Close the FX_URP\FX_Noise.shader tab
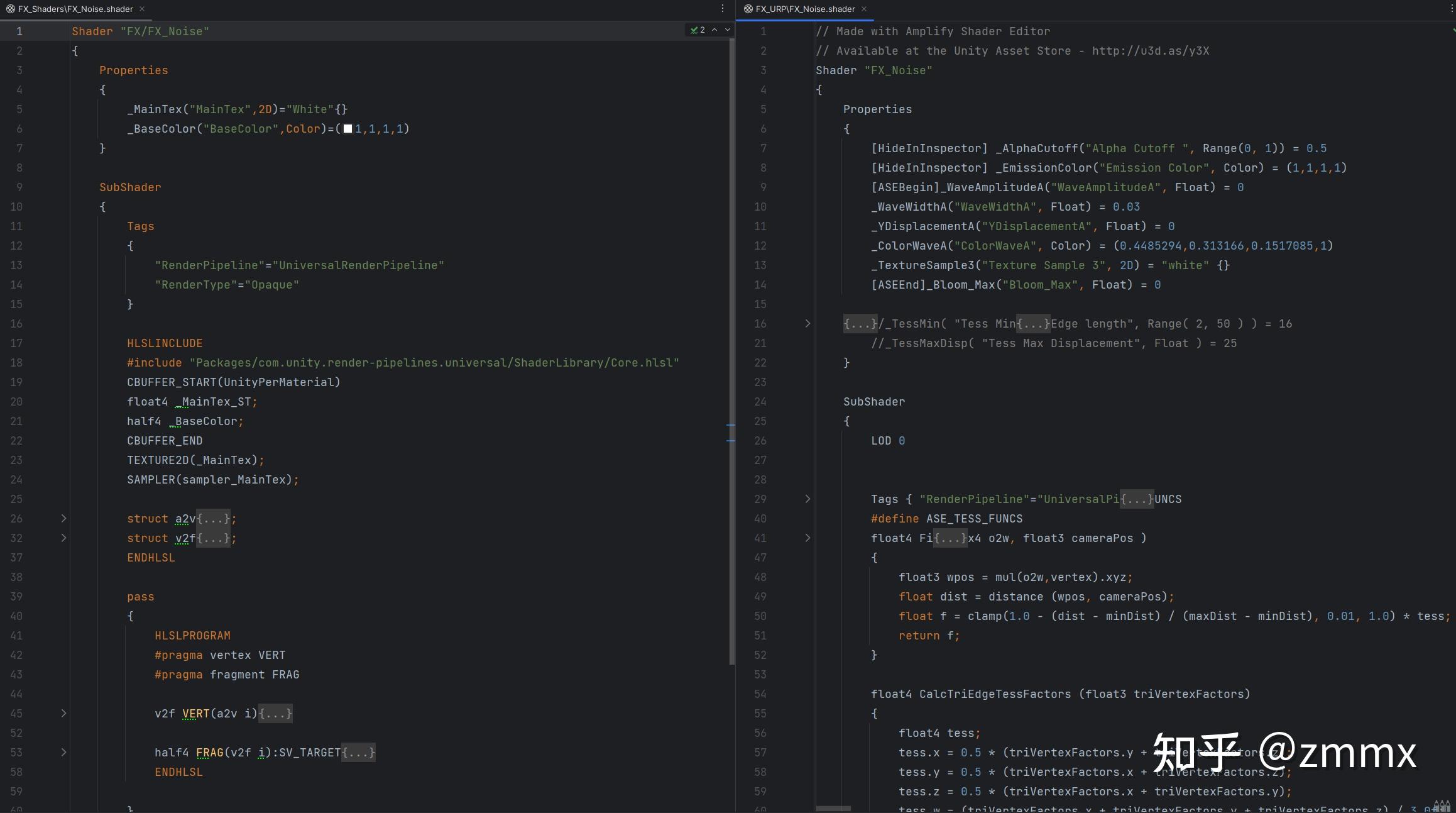The image size is (1456, 813). coord(864,9)
